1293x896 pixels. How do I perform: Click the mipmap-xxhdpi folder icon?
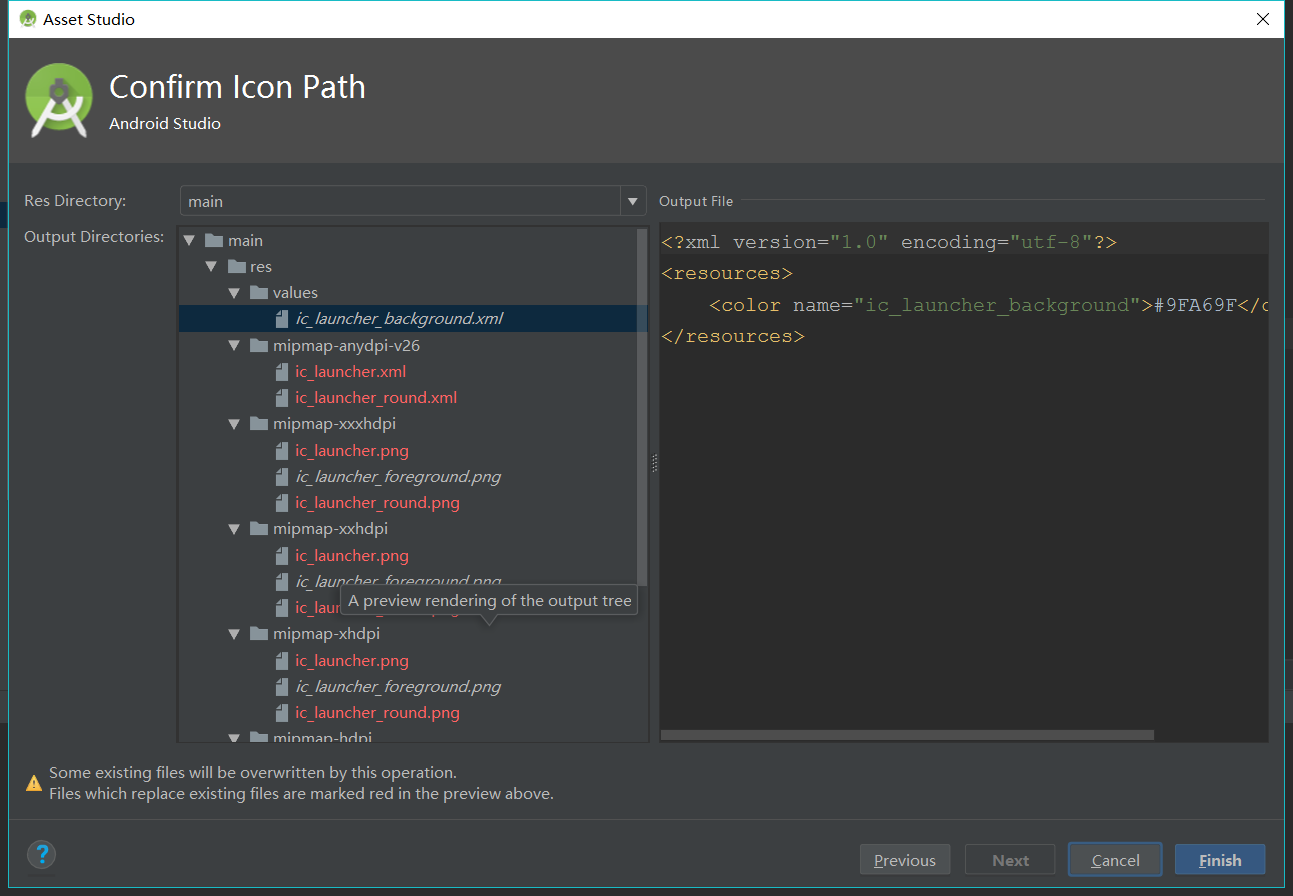click(x=259, y=528)
